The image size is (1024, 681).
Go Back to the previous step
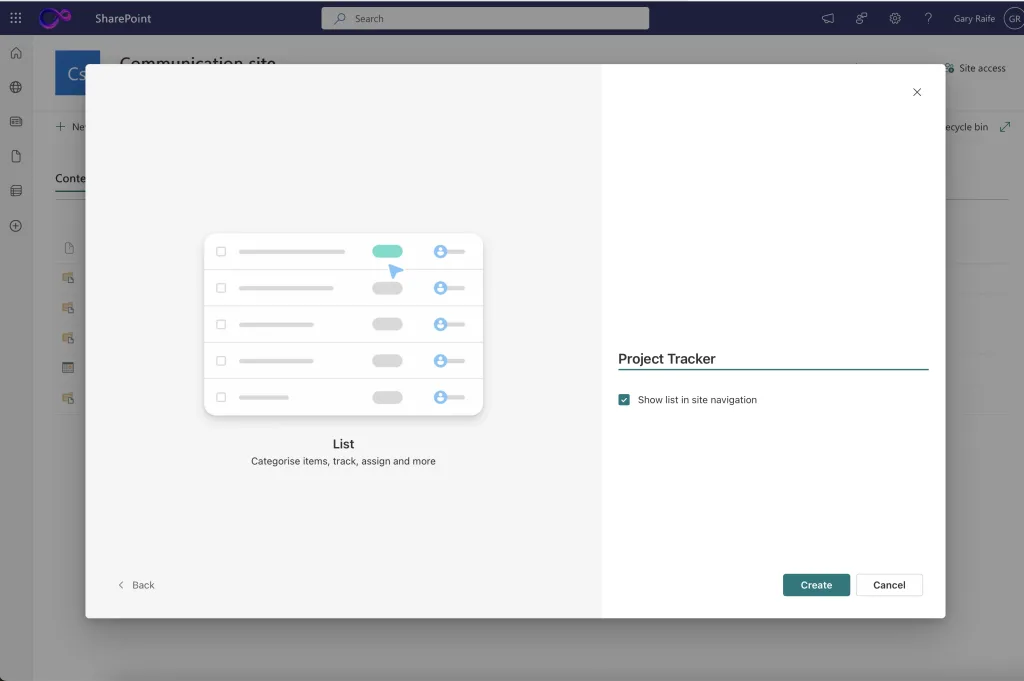coord(136,585)
